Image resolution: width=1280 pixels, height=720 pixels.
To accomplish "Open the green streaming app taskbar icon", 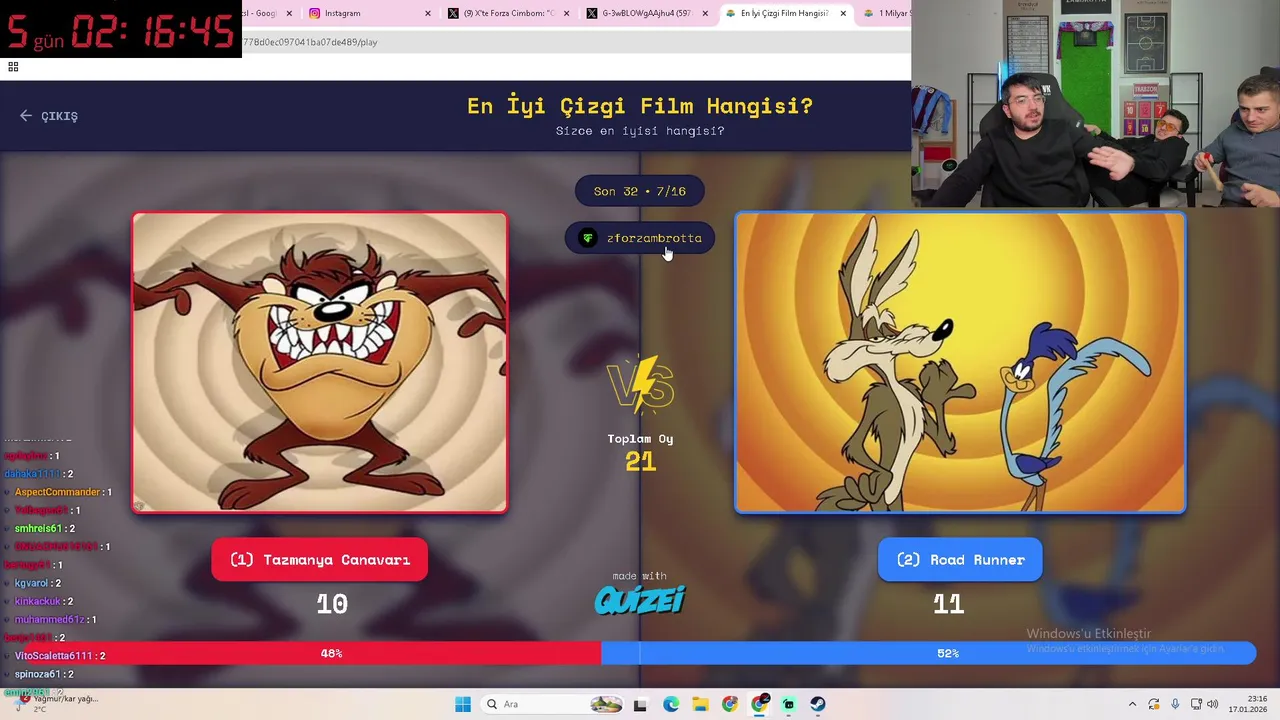I will 789,704.
